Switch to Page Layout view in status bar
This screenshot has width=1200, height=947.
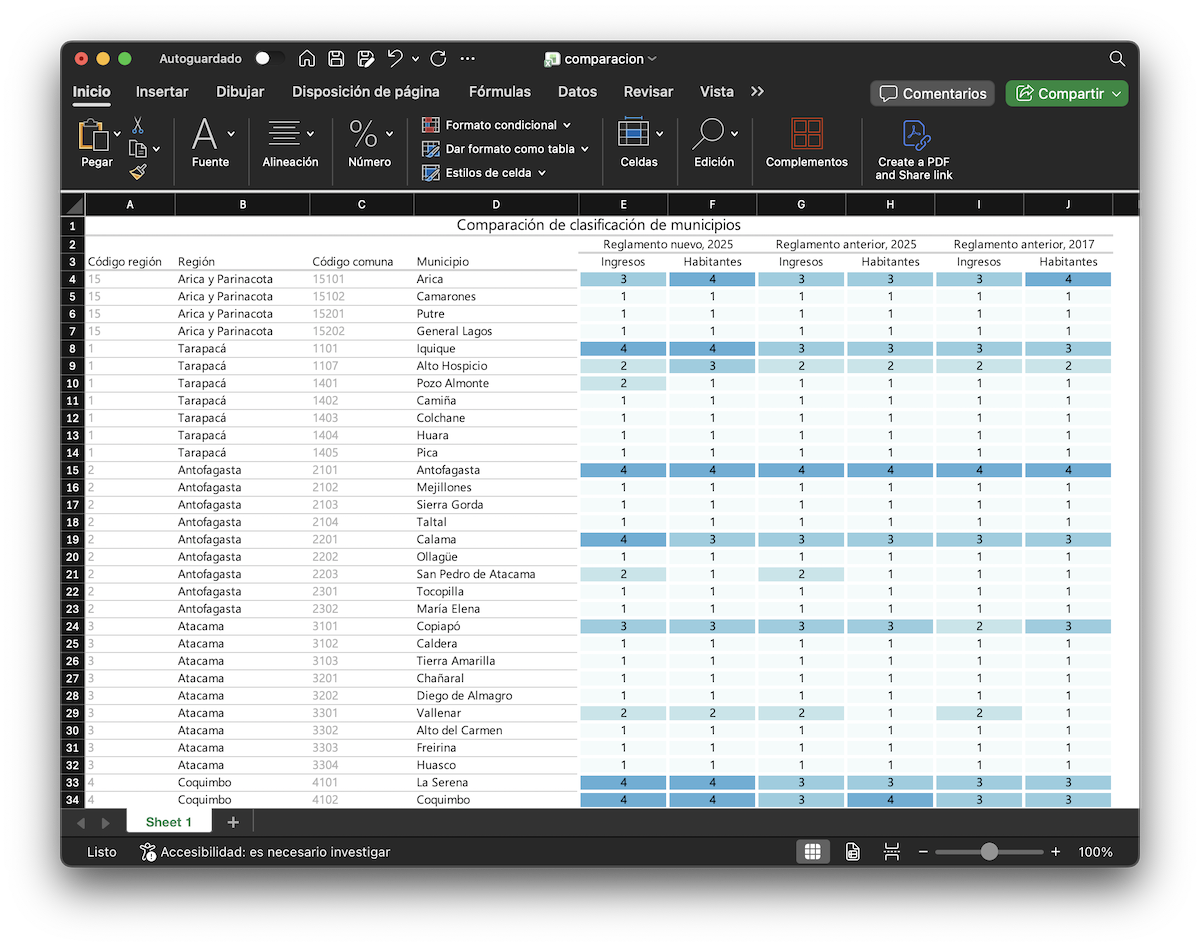coord(852,852)
